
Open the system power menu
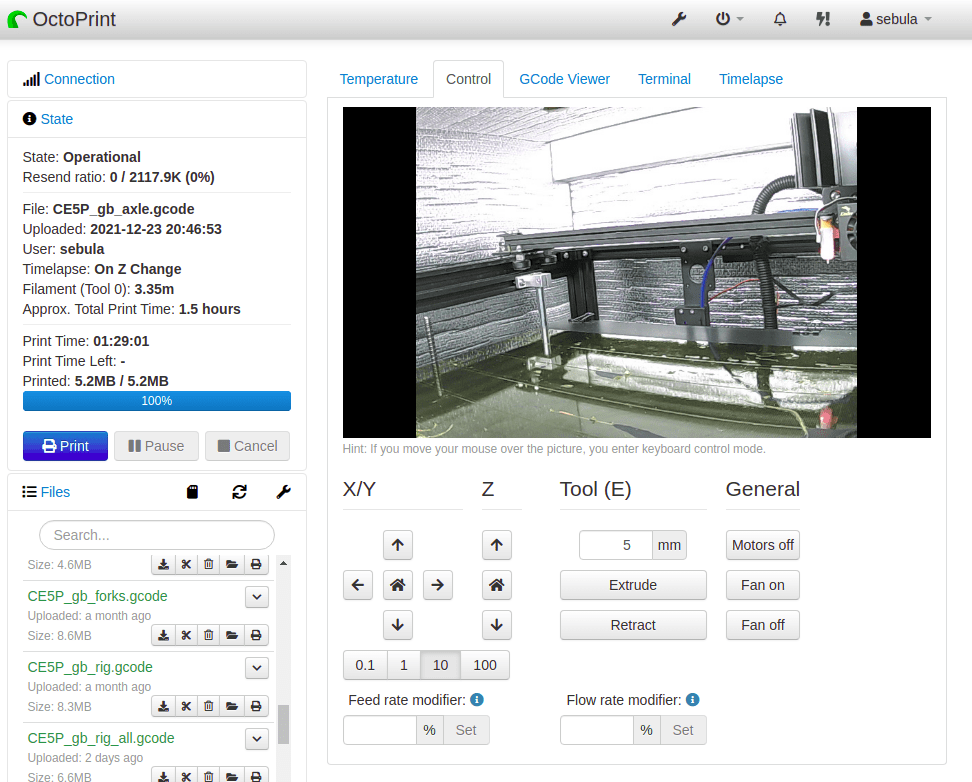(729, 19)
